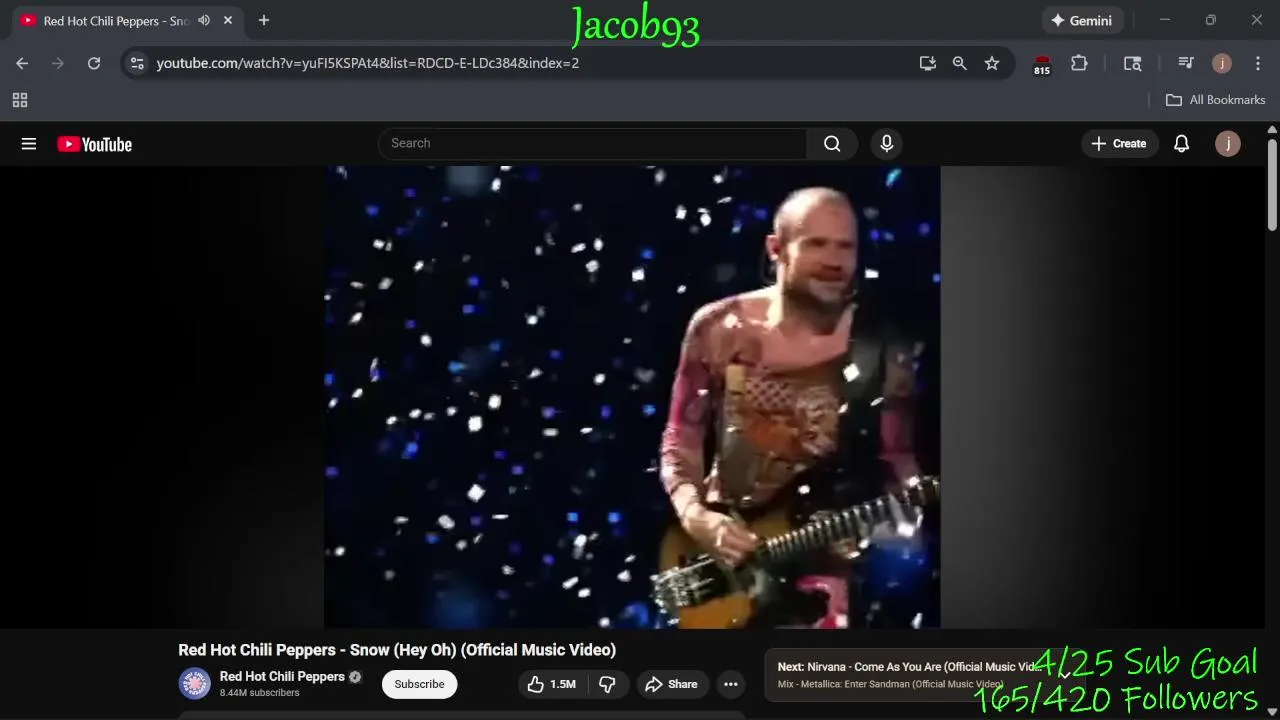Image resolution: width=1280 pixels, height=720 pixels.
Task: Like the video with 1.5M likes
Action: tap(552, 684)
